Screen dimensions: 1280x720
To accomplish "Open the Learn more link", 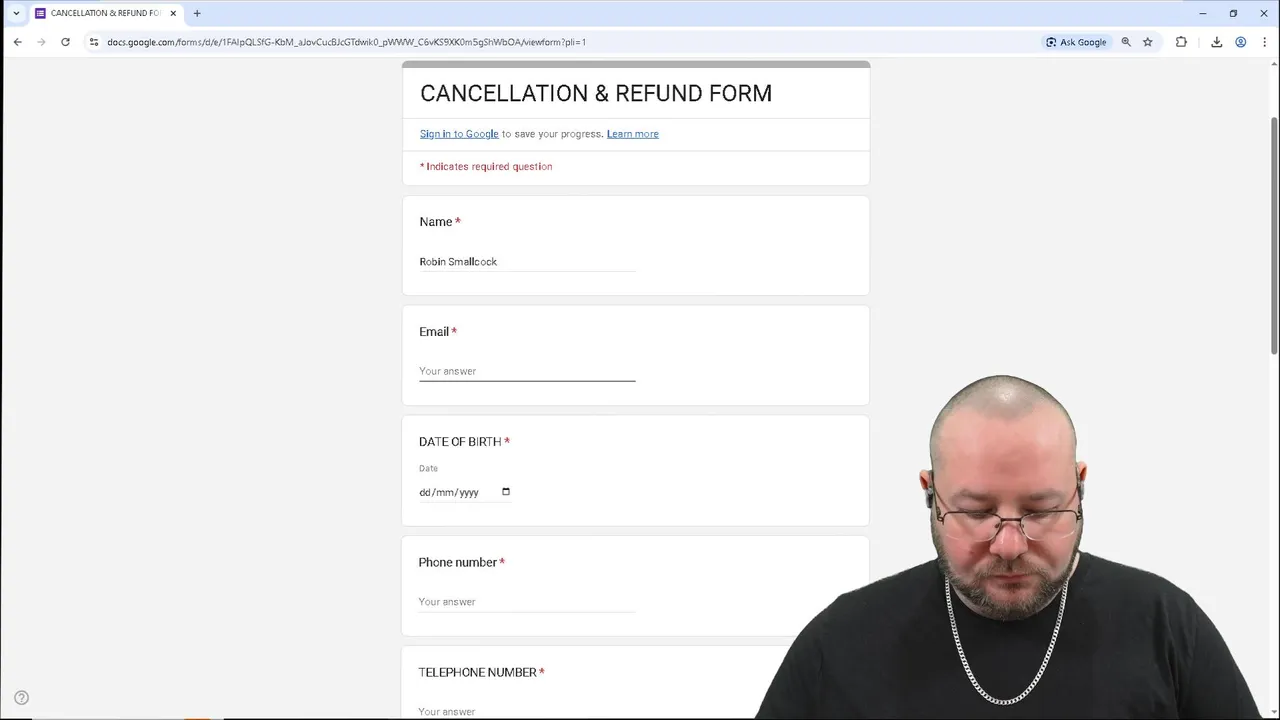I will tap(633, 134).
